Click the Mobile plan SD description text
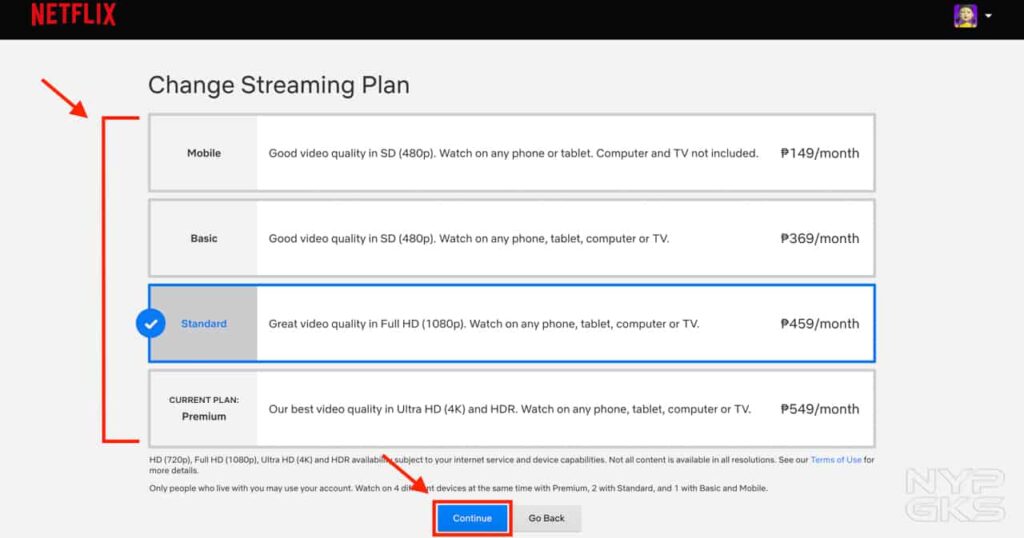 (x=513, y=153)
